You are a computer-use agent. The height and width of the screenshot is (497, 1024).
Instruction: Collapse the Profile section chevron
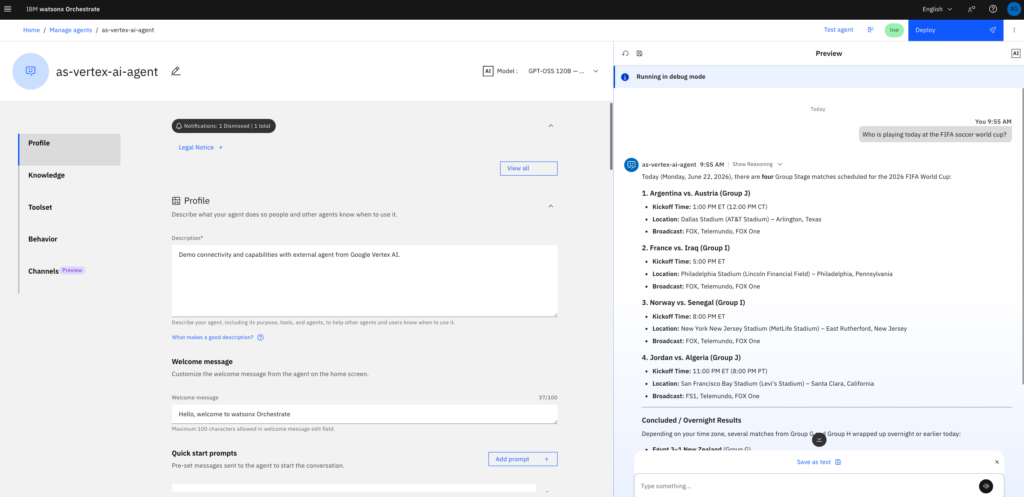tap(551, 206)
